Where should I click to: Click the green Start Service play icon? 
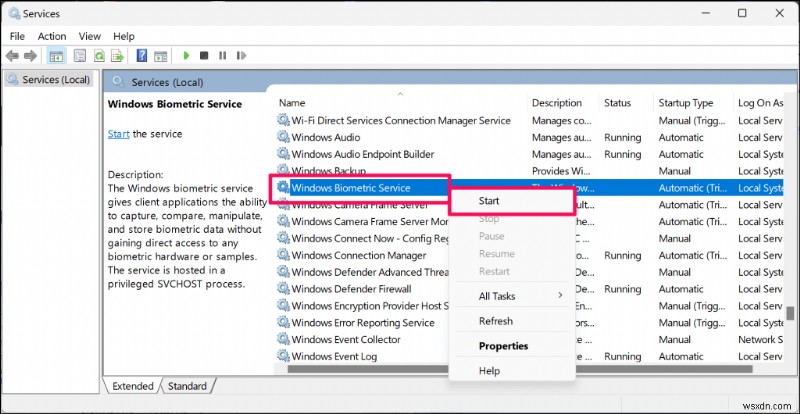pyautogui.click(x=186, y=56)
